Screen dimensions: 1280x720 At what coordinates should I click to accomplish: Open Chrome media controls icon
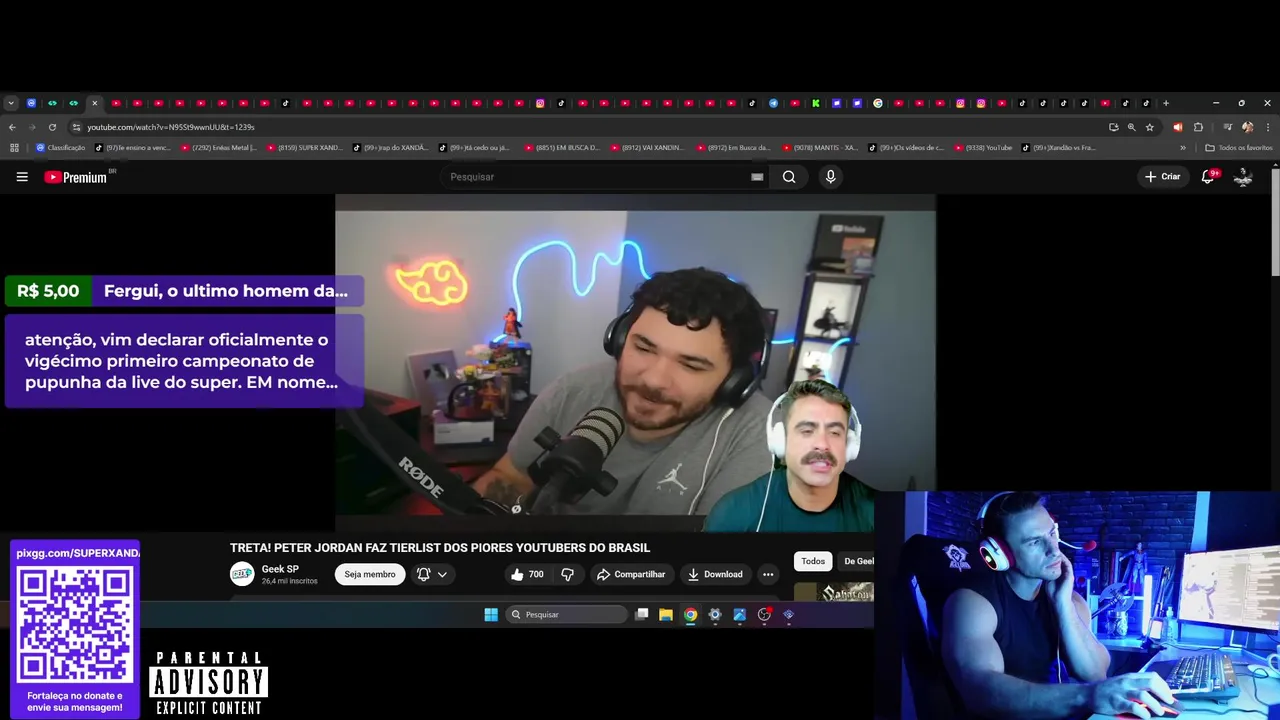1227,127
